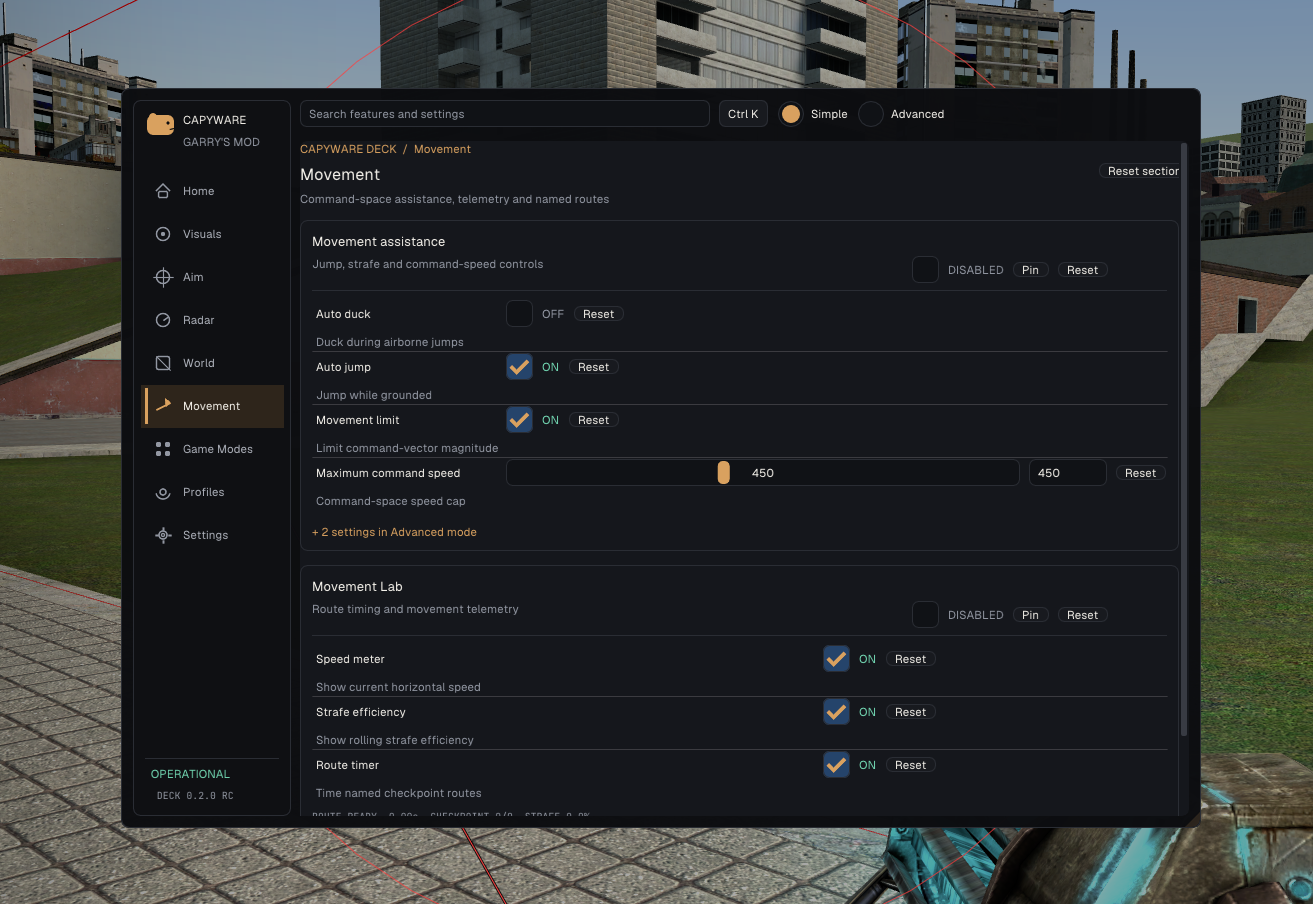The image size is (1313, 904).
Task: Navigate to Radar section label
Action: (199, 320)
